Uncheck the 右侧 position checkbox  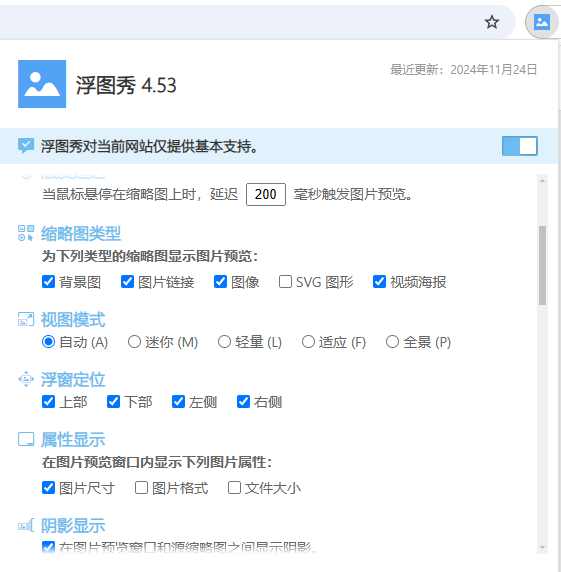[243, 402]
